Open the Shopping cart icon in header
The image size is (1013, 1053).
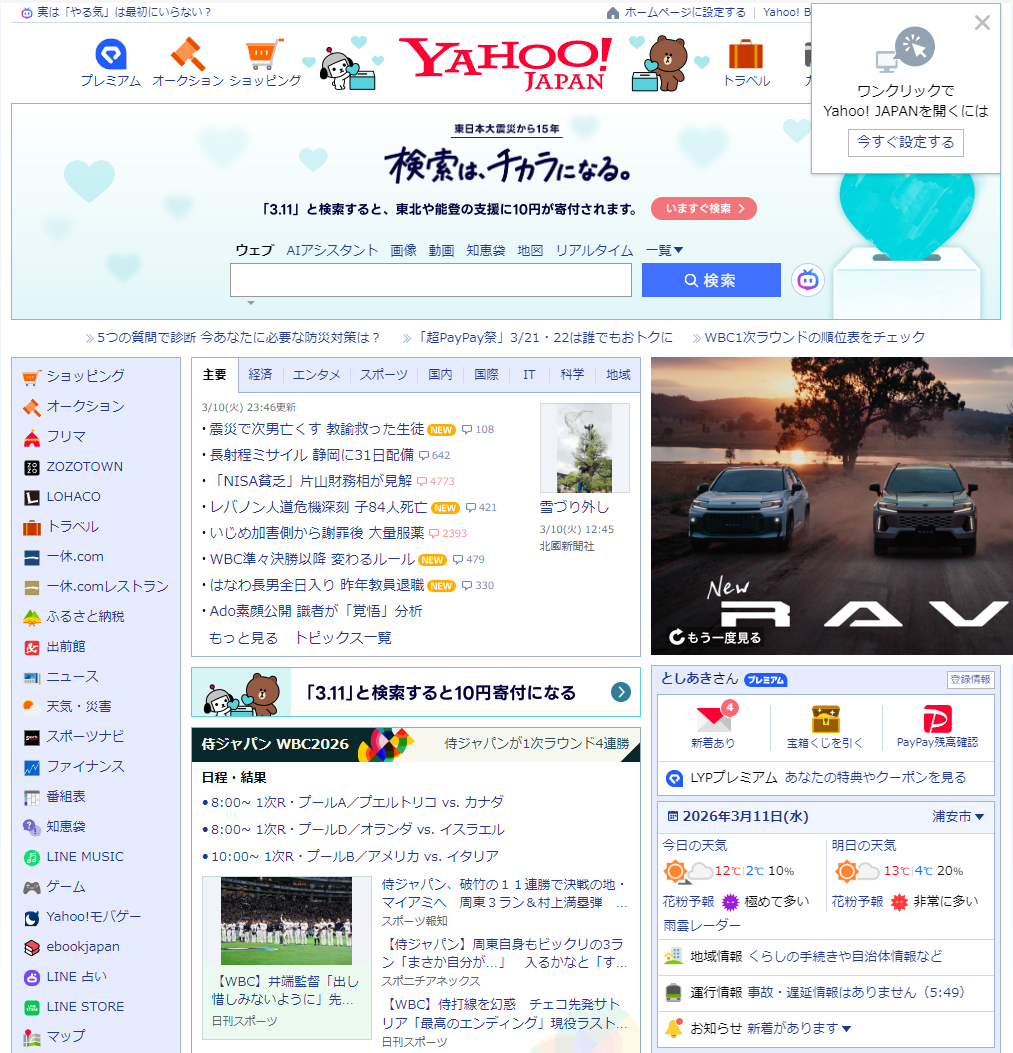(264, 54)
